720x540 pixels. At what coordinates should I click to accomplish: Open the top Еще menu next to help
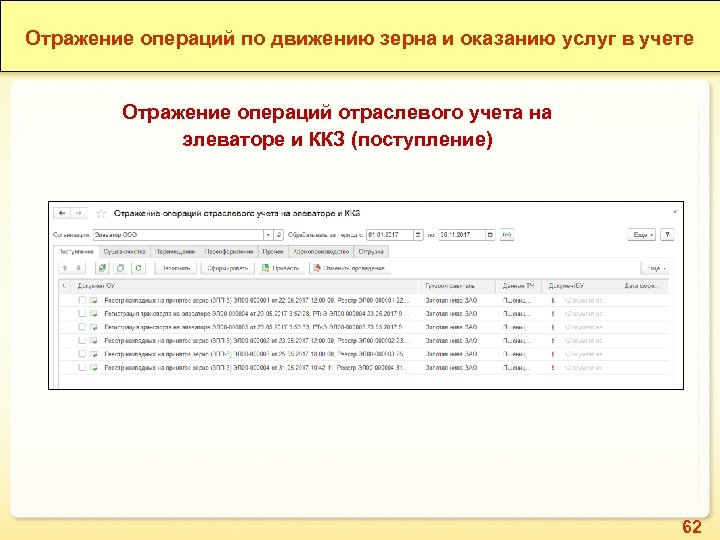click(642, 235)
